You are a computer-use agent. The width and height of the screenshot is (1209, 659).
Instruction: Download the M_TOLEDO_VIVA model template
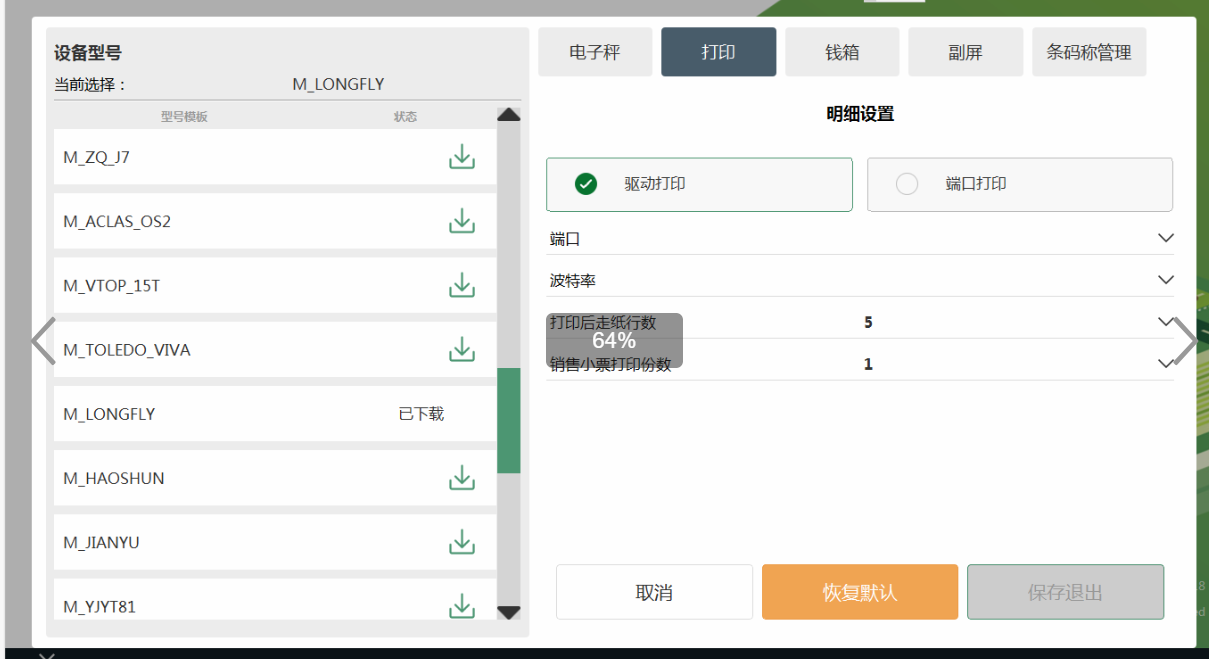(x=461, y=349)
